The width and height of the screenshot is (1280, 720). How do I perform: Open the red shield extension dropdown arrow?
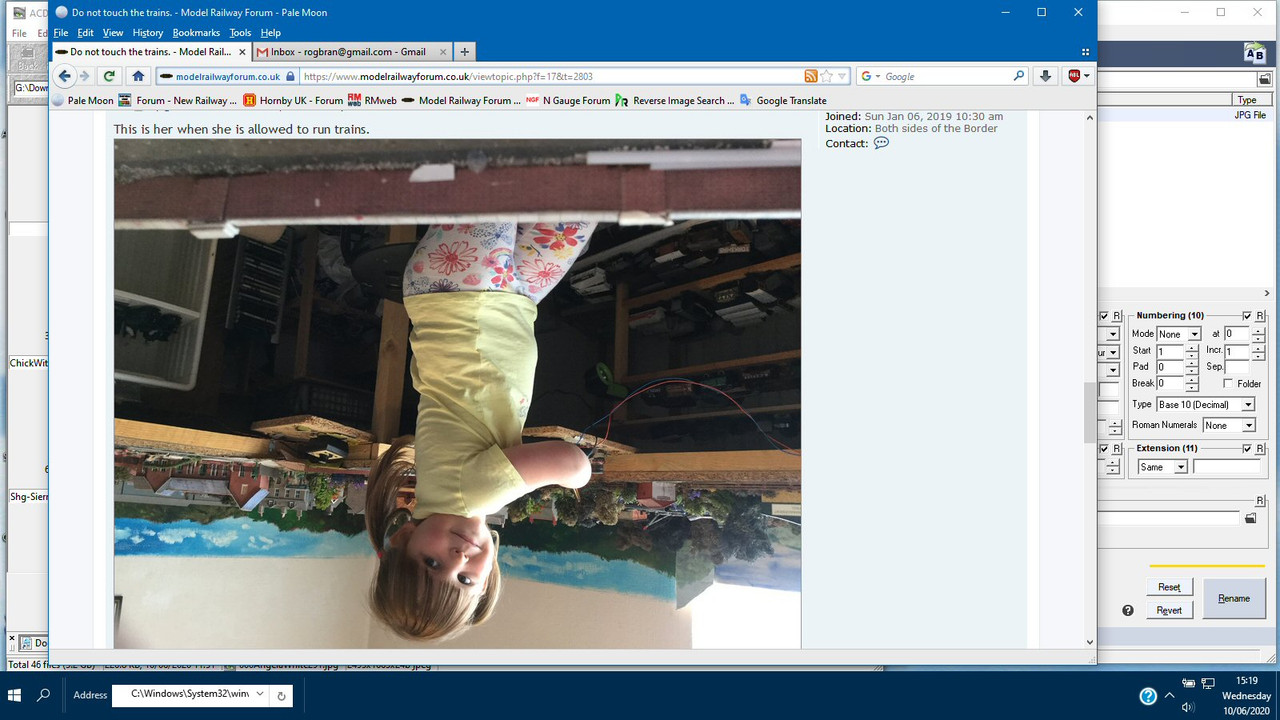[1086, 76]
